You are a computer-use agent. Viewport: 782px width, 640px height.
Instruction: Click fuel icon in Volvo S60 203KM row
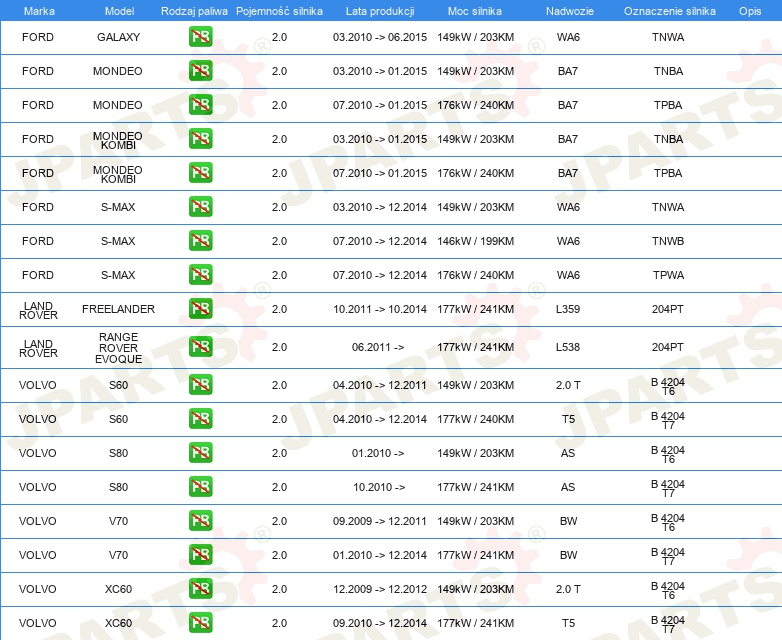[200, 385]
